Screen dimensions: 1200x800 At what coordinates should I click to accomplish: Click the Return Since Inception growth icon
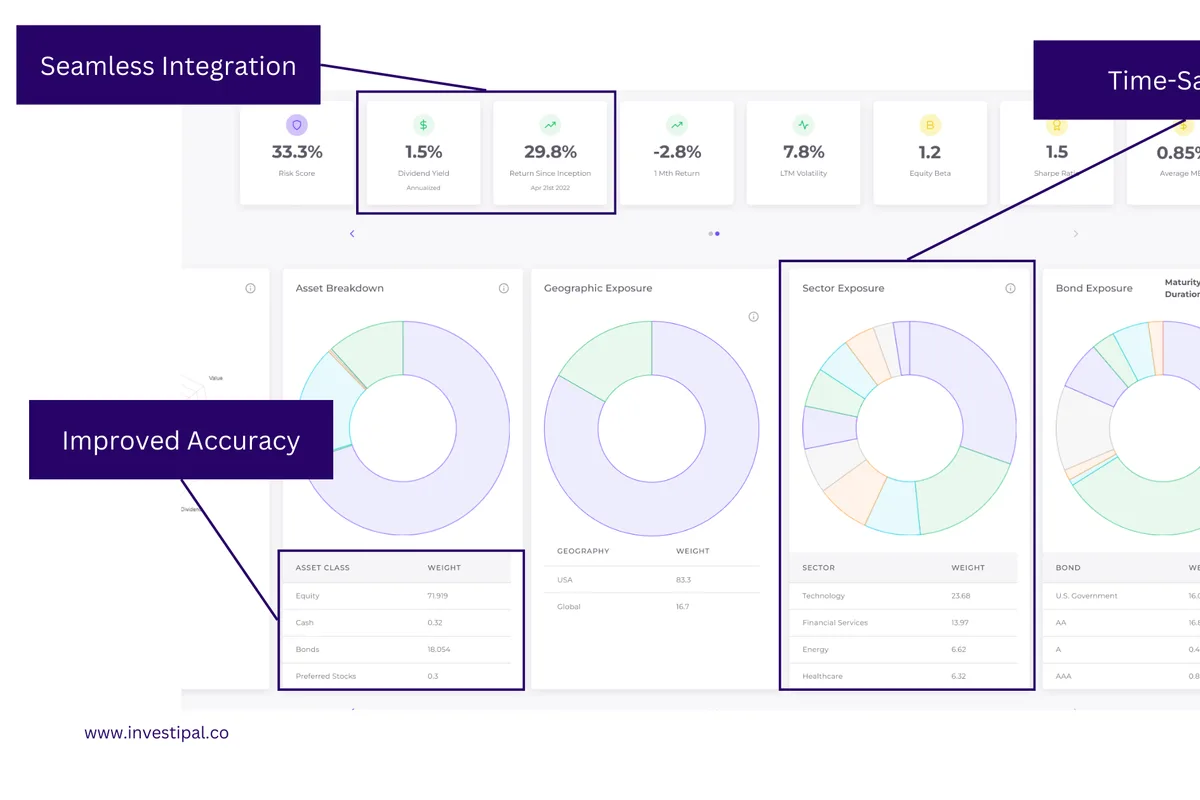[549, 124]
